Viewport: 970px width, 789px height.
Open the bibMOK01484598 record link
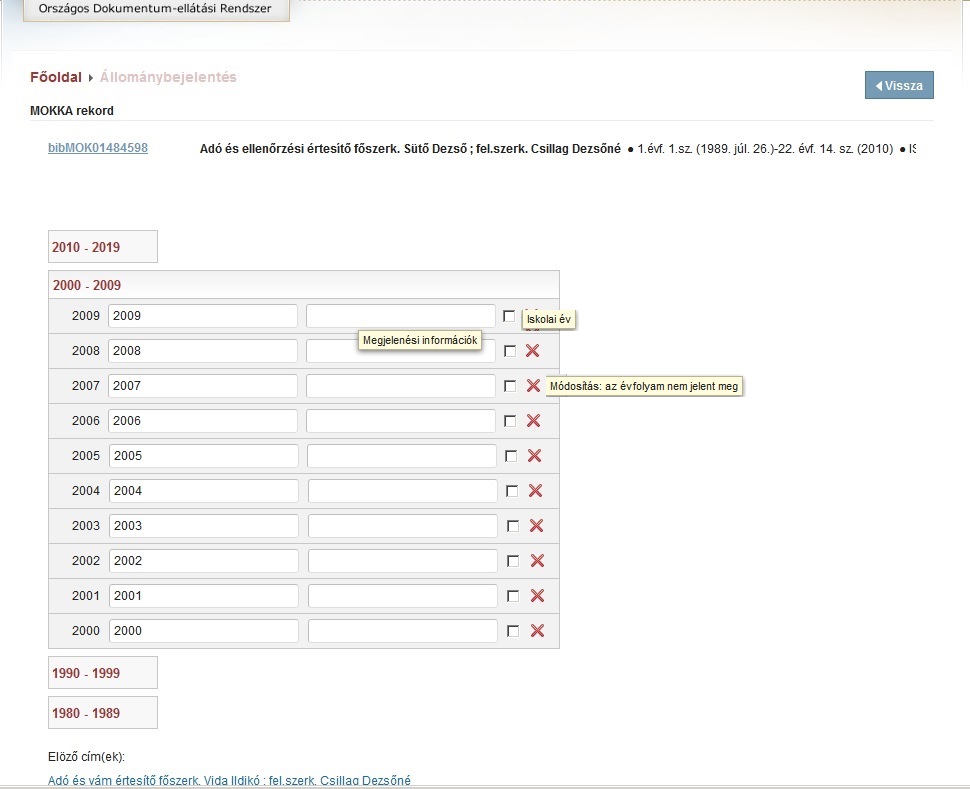98,148
